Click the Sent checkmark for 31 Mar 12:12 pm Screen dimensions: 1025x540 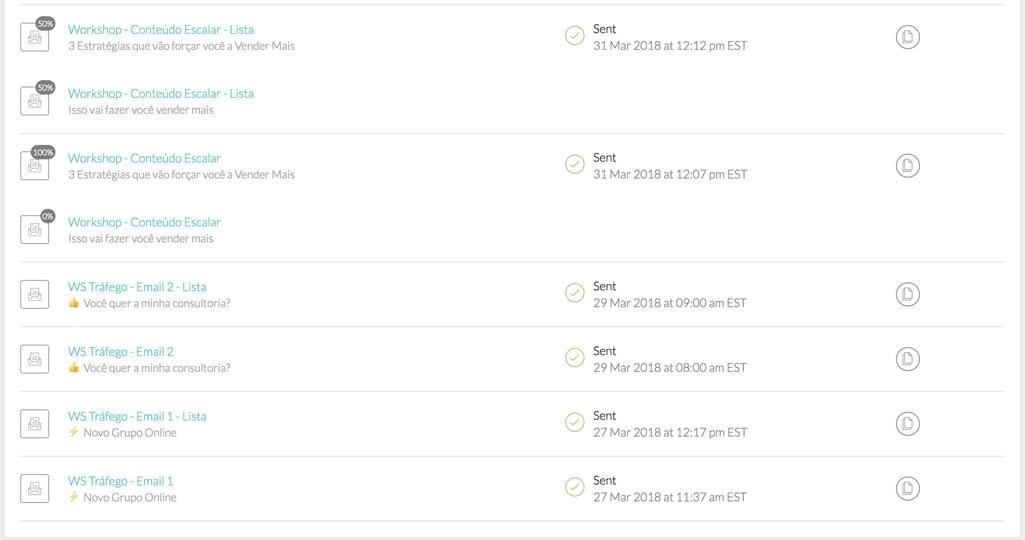575,35
